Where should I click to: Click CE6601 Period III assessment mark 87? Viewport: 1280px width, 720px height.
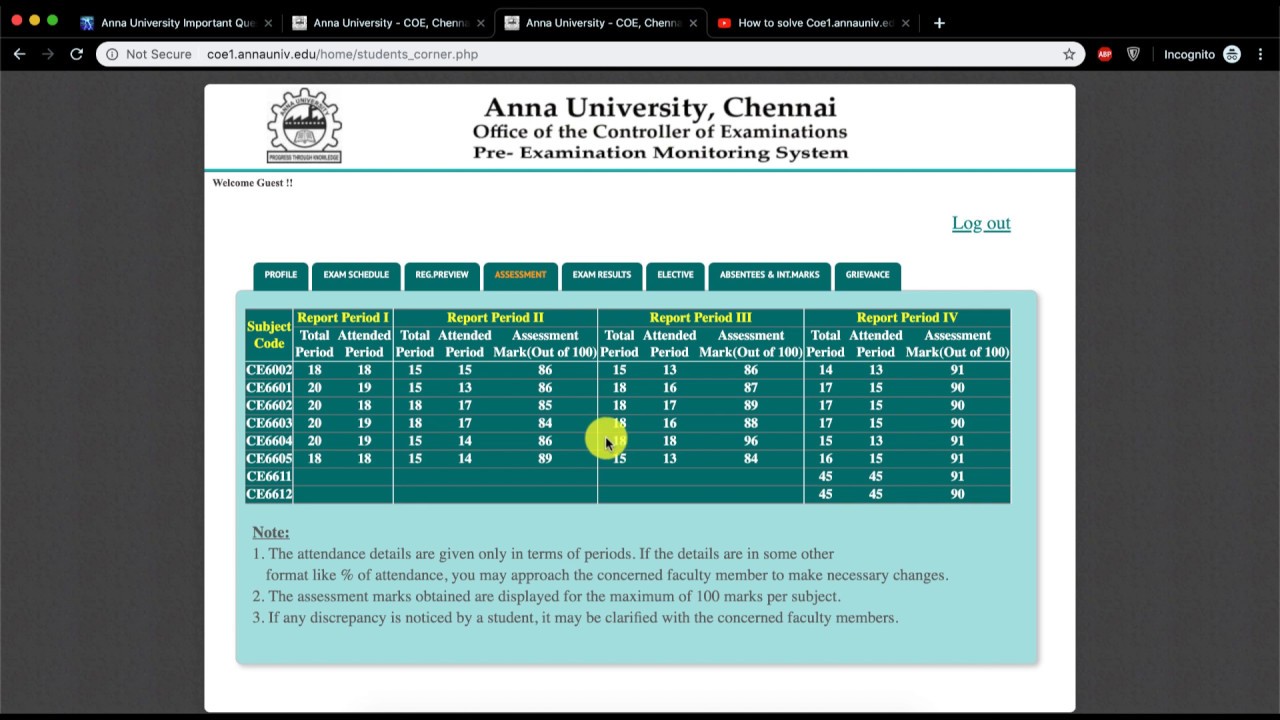coord(751,388)
